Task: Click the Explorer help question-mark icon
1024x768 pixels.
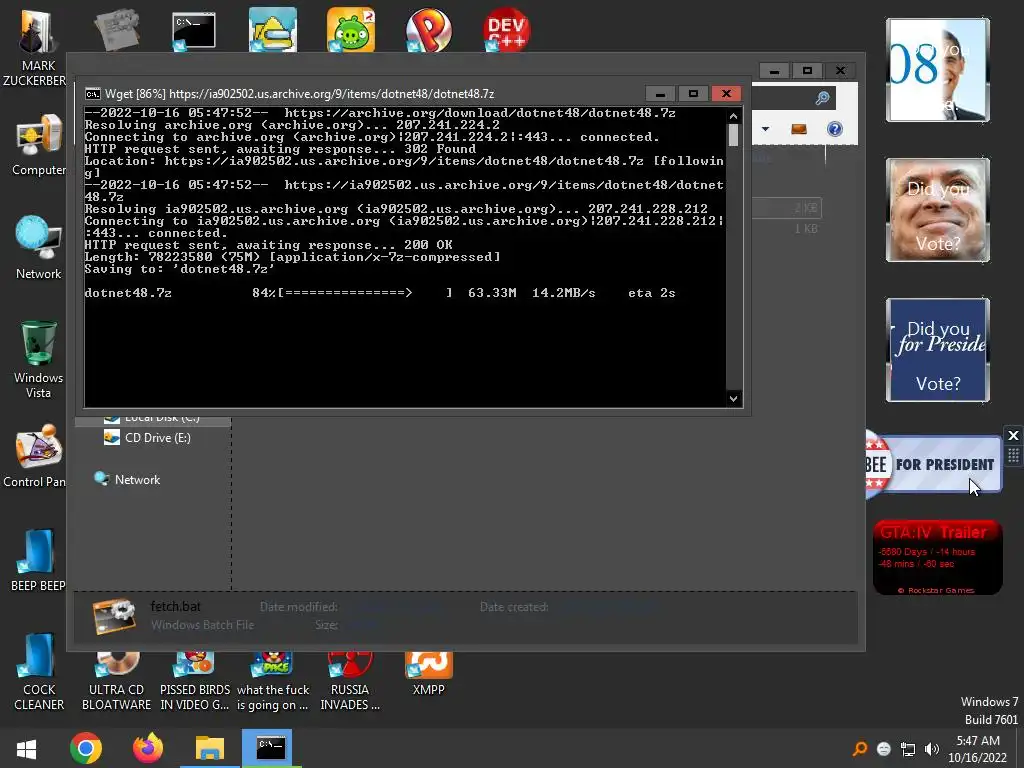Action: tap(835, 129)
